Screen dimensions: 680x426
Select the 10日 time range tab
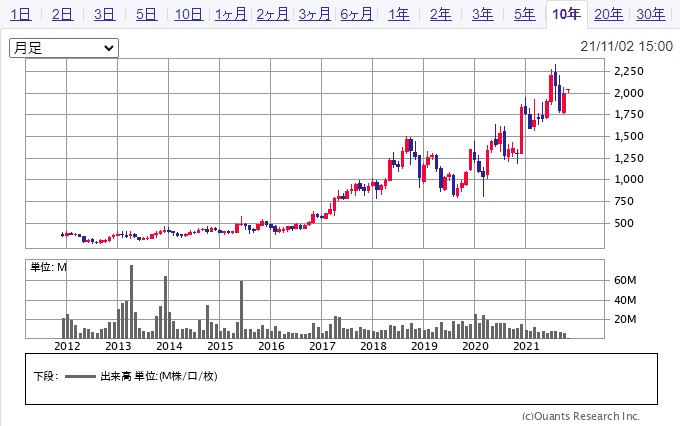(188, 14)
